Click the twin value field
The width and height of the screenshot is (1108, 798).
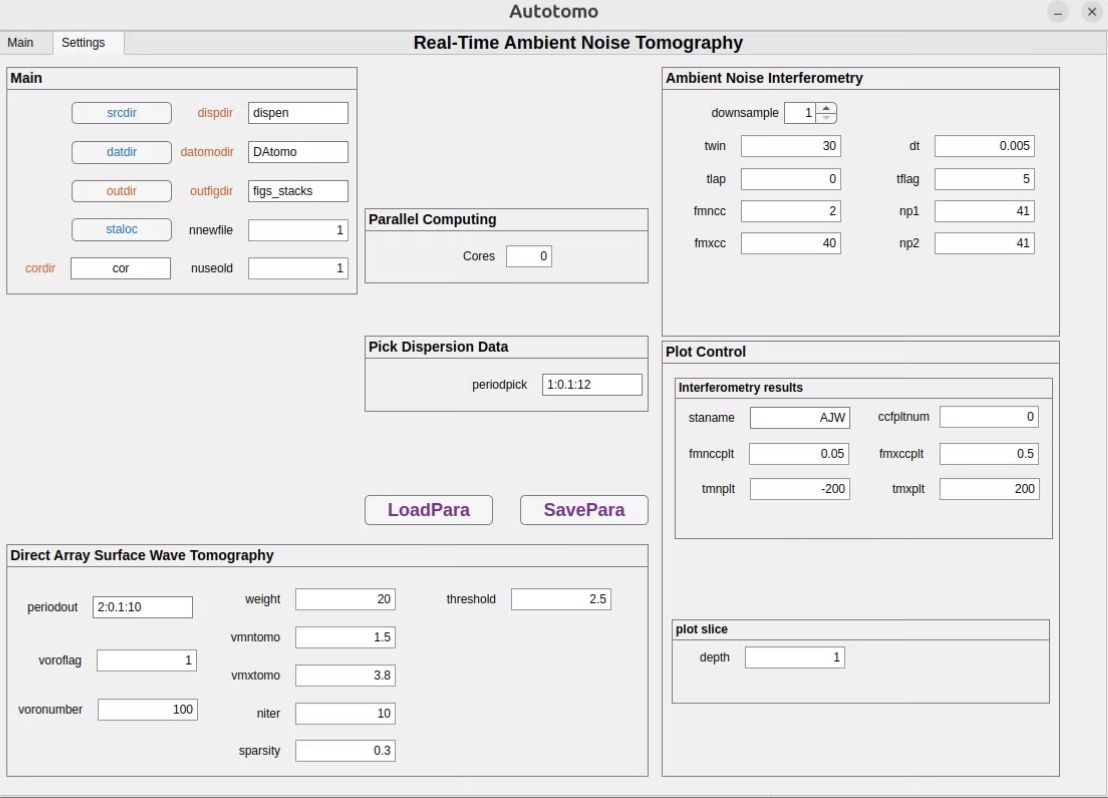coord(790,146)
